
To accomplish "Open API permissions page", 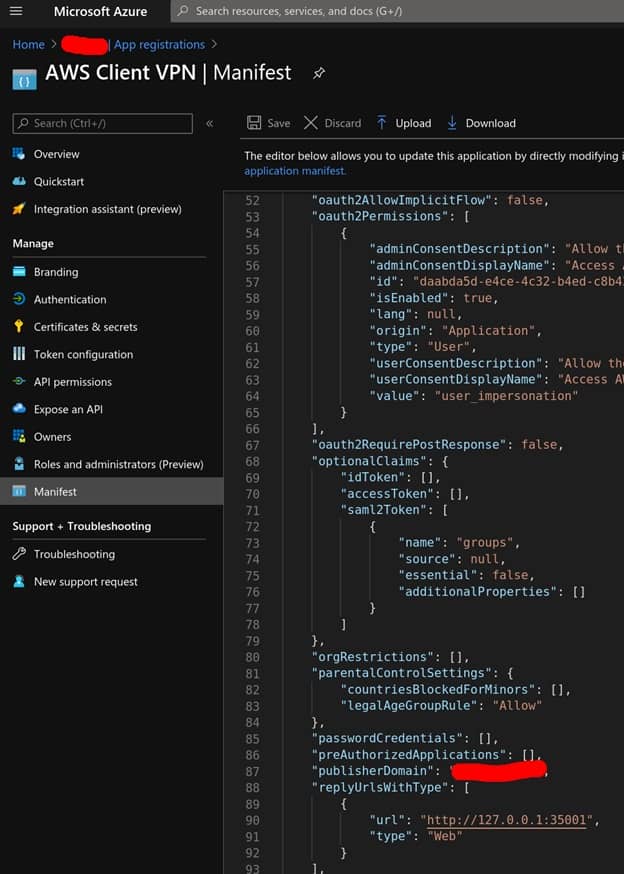I will [x=72, y=382].
